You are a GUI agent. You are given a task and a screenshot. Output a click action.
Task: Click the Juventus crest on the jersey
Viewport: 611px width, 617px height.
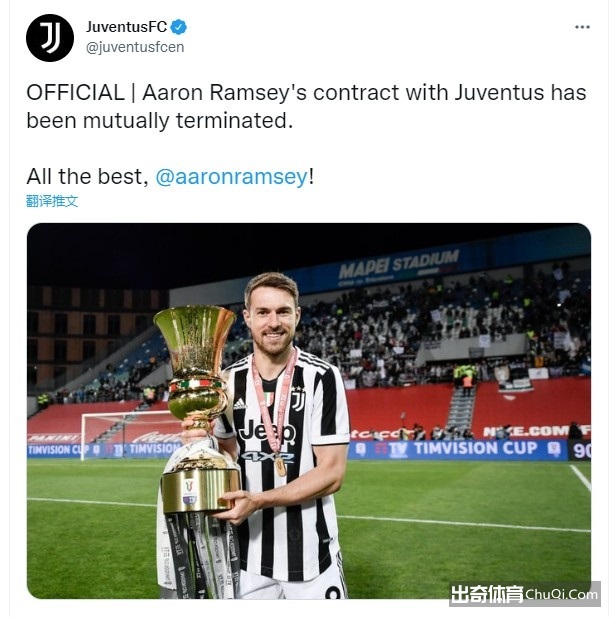point(298,400)
